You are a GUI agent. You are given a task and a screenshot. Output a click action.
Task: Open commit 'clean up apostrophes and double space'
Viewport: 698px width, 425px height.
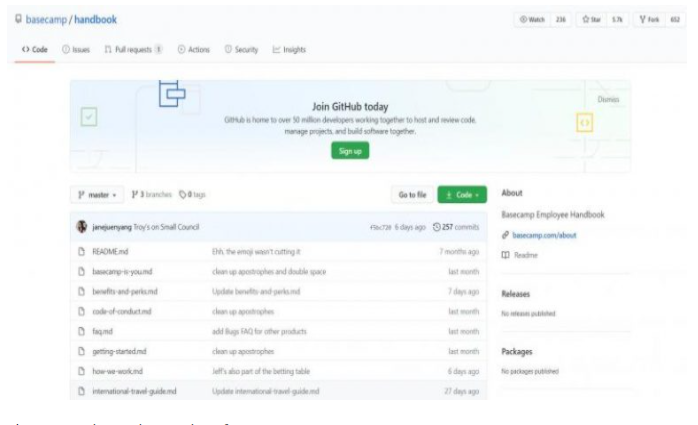click(269, 271)
